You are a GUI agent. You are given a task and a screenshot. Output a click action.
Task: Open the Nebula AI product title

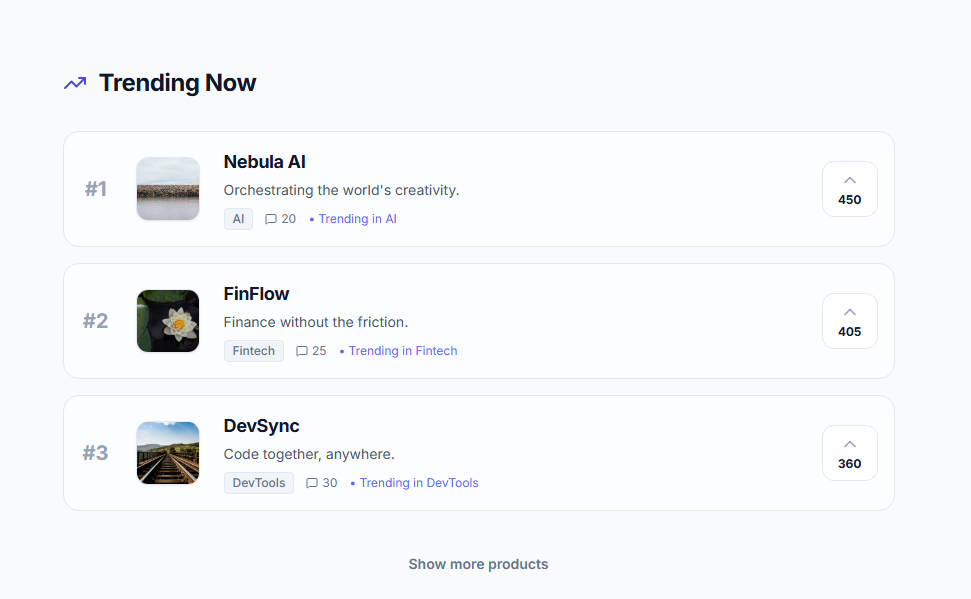[x=264, y=162]
